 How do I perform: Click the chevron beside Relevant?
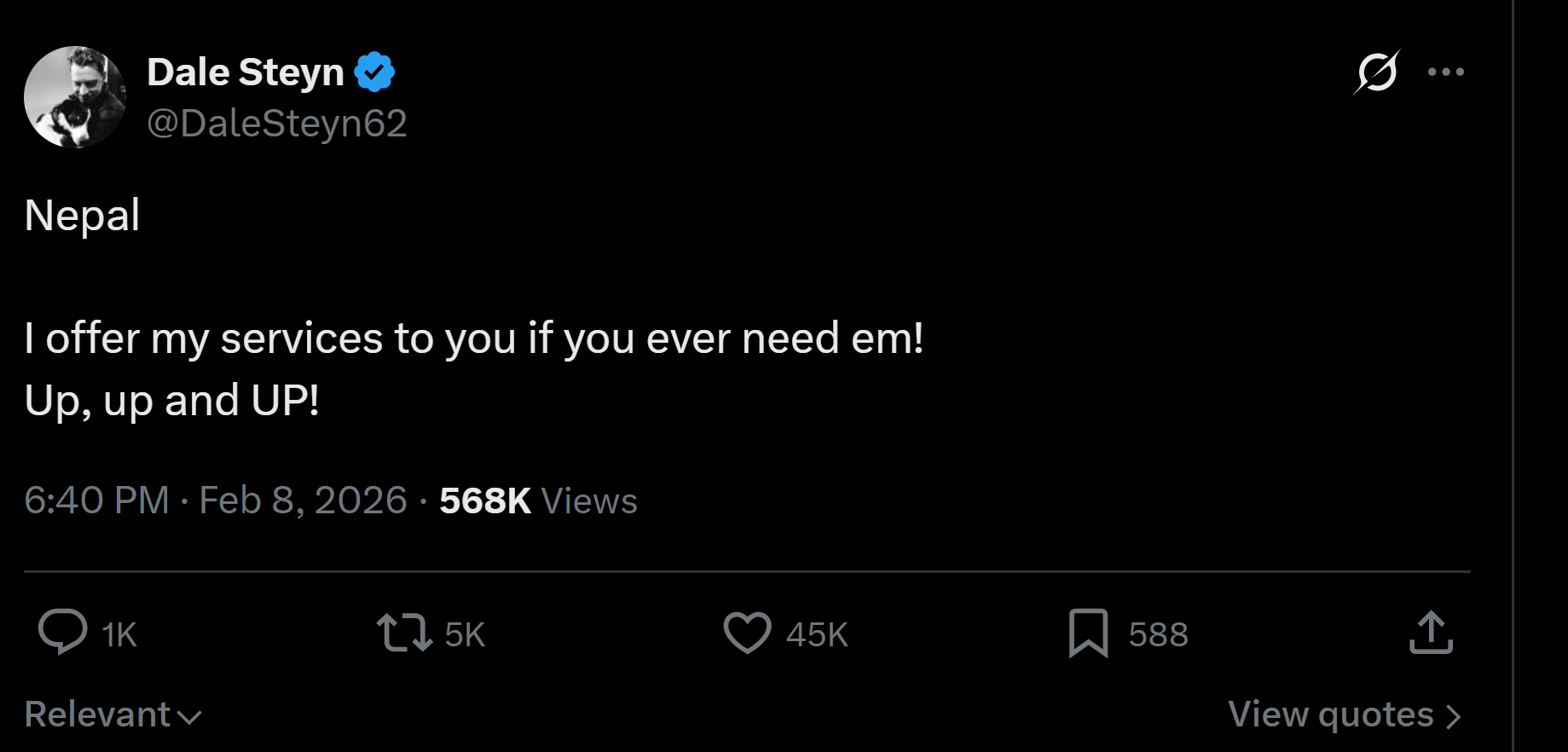(x=189, y=717)
